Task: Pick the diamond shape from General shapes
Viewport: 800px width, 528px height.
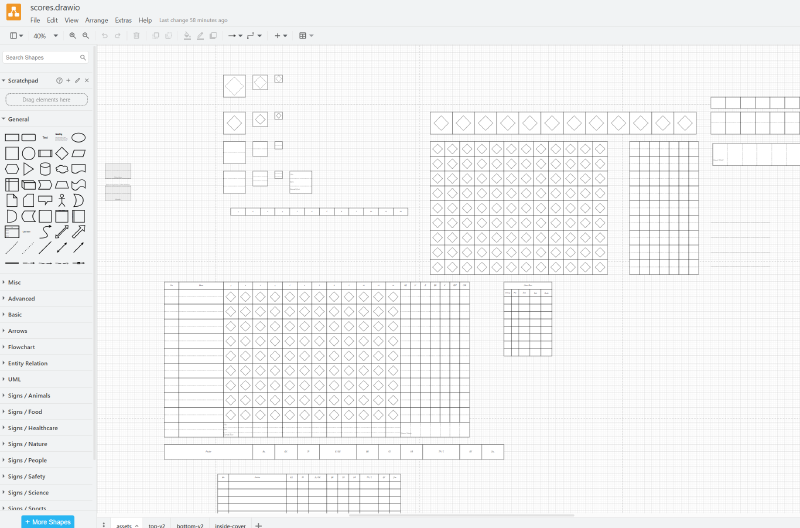Action: [x=62, y=153]
